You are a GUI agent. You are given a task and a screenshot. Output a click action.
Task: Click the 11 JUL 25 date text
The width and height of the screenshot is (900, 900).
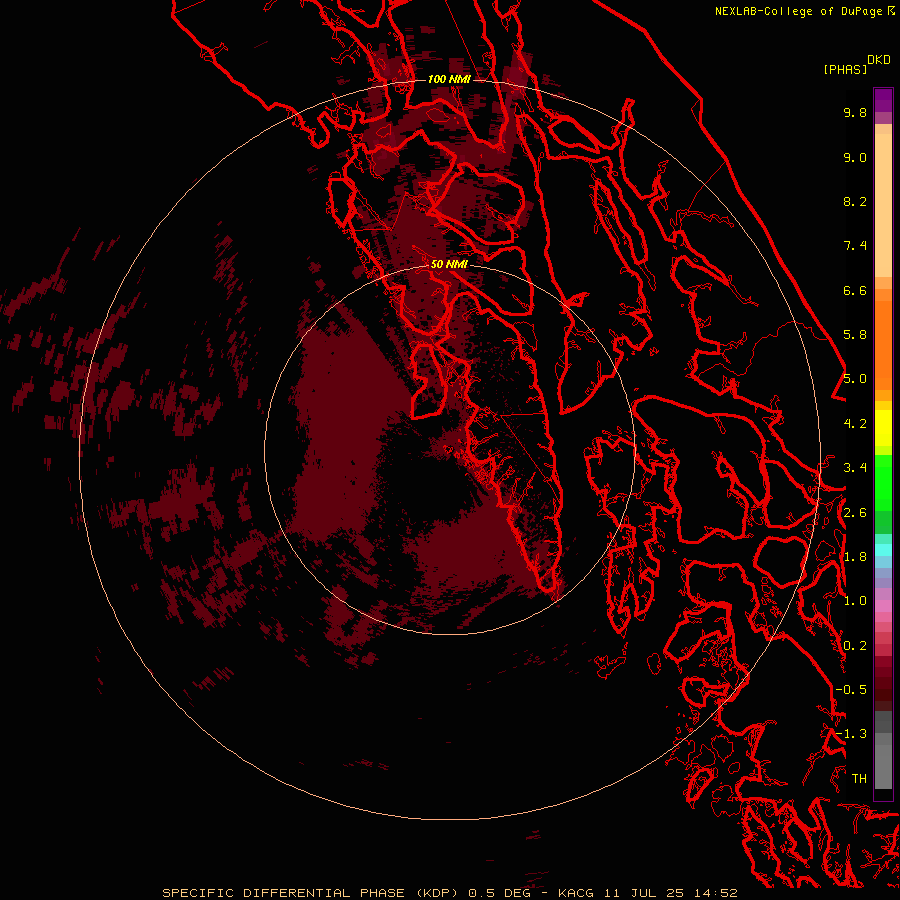642,893
